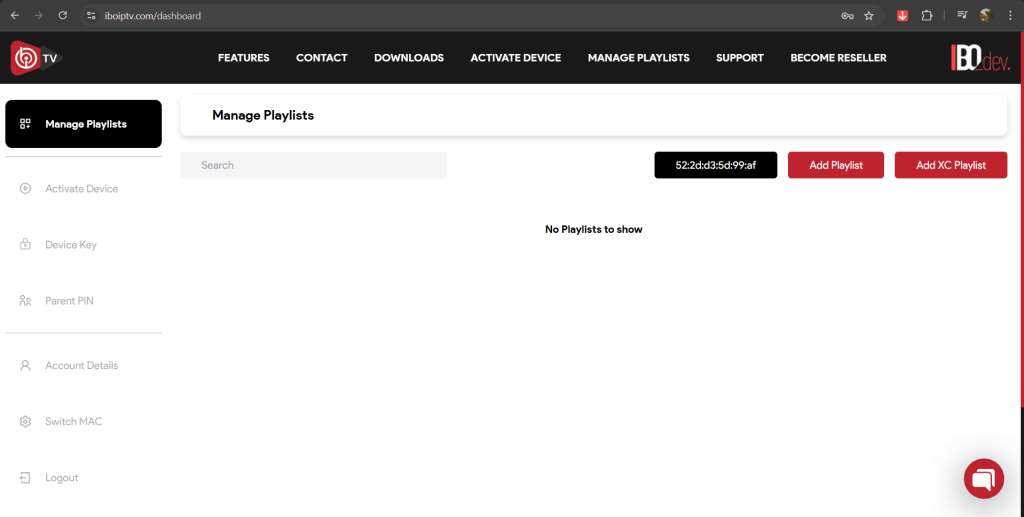Click the Logout door icon
Screen dimensions: 1024x517
(x=25, y=478)
